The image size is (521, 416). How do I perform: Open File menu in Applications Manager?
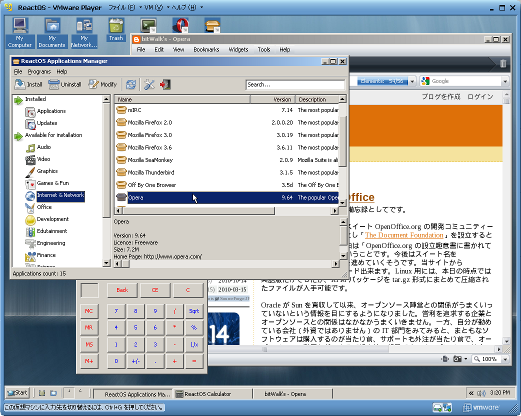18,72
